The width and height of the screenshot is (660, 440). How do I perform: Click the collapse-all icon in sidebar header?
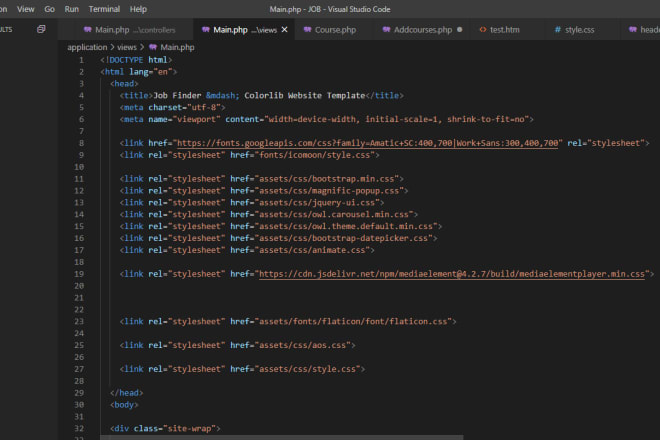point(41,30)
